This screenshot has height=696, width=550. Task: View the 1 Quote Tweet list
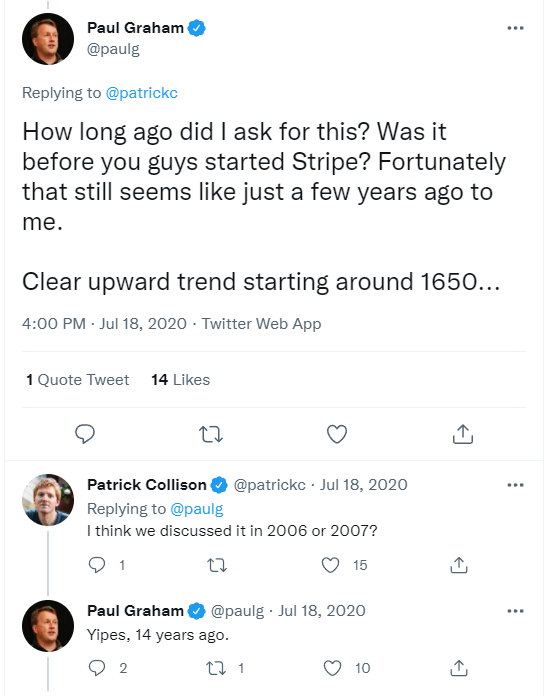click(78, 380)
